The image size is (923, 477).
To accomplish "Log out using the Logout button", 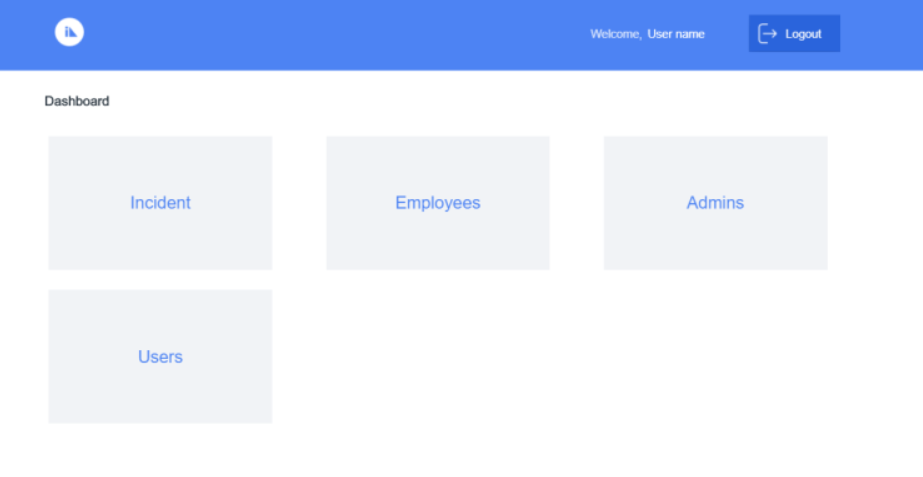I will point(794,34).
